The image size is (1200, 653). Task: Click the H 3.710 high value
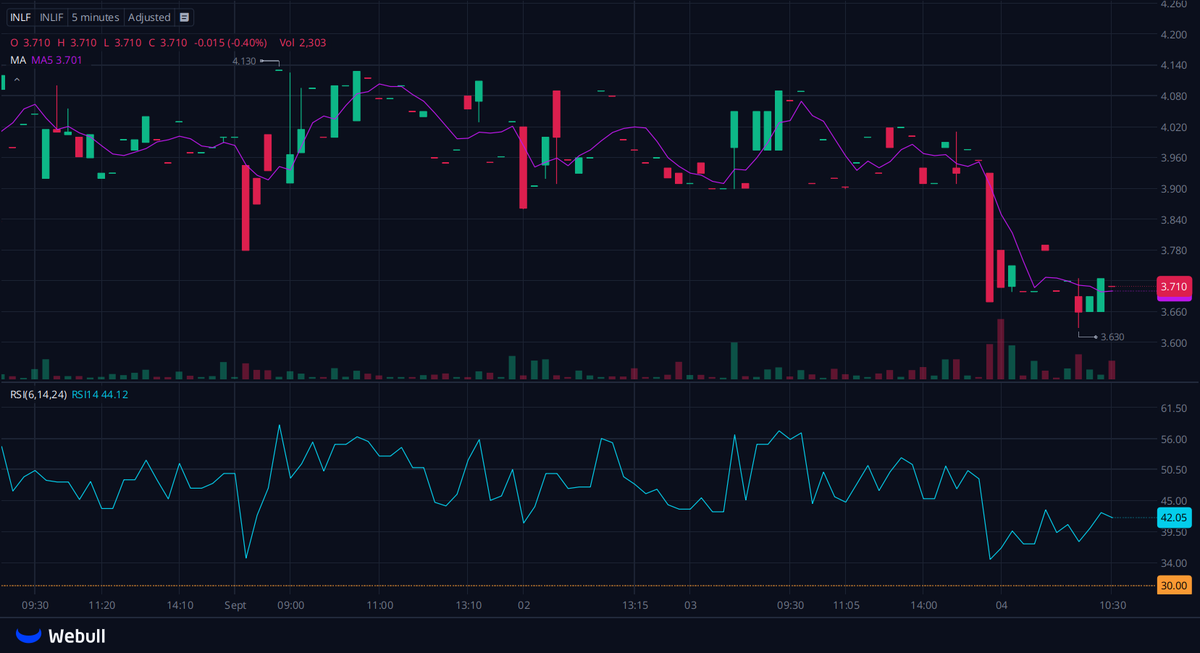[77, 42]
